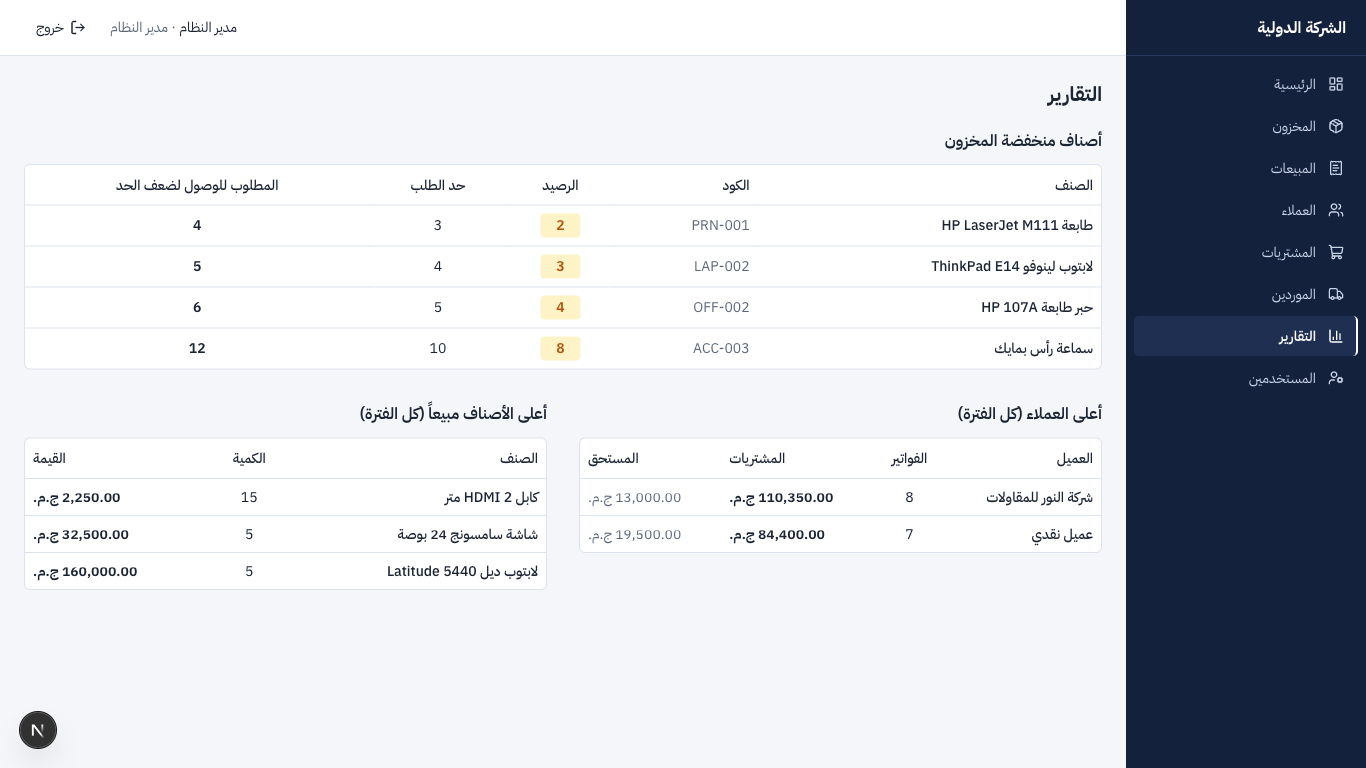Click the people icon next to العملاء
This screenshot has height=768, width=1366.
tap(1336, 210)
